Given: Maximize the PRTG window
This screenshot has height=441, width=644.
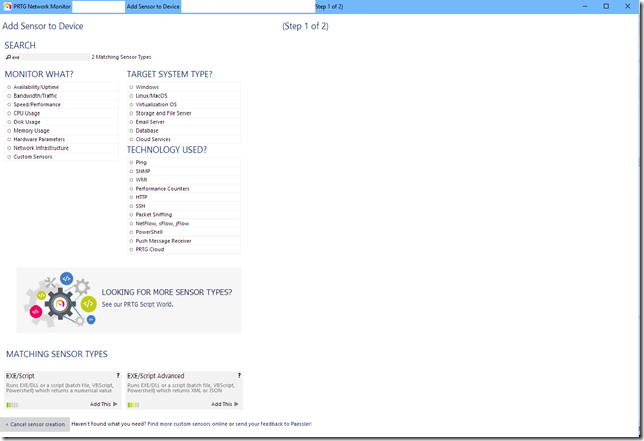Looking at the screenshot, I should (606, 6).
